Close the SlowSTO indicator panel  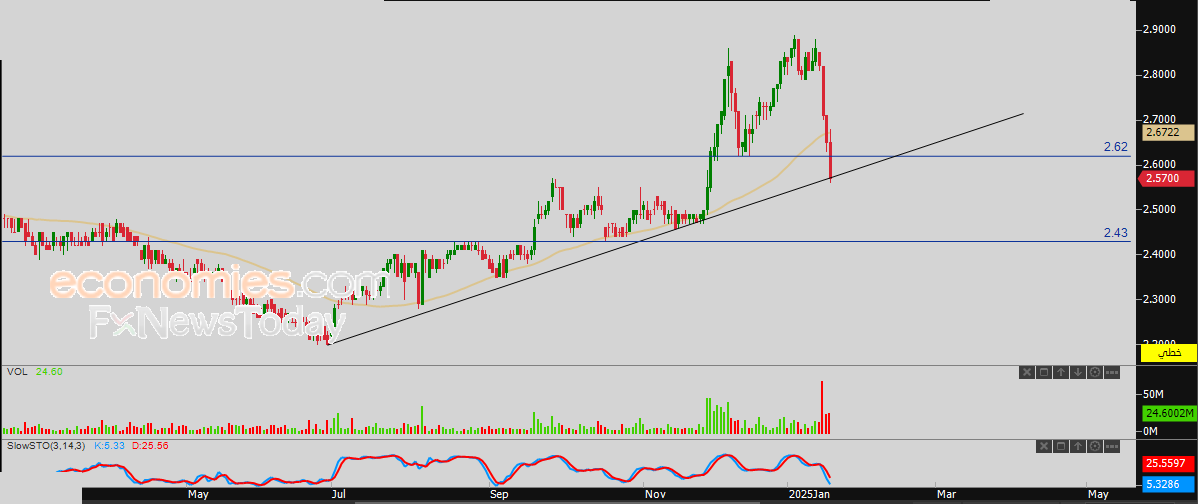[x=1044, y=446]
